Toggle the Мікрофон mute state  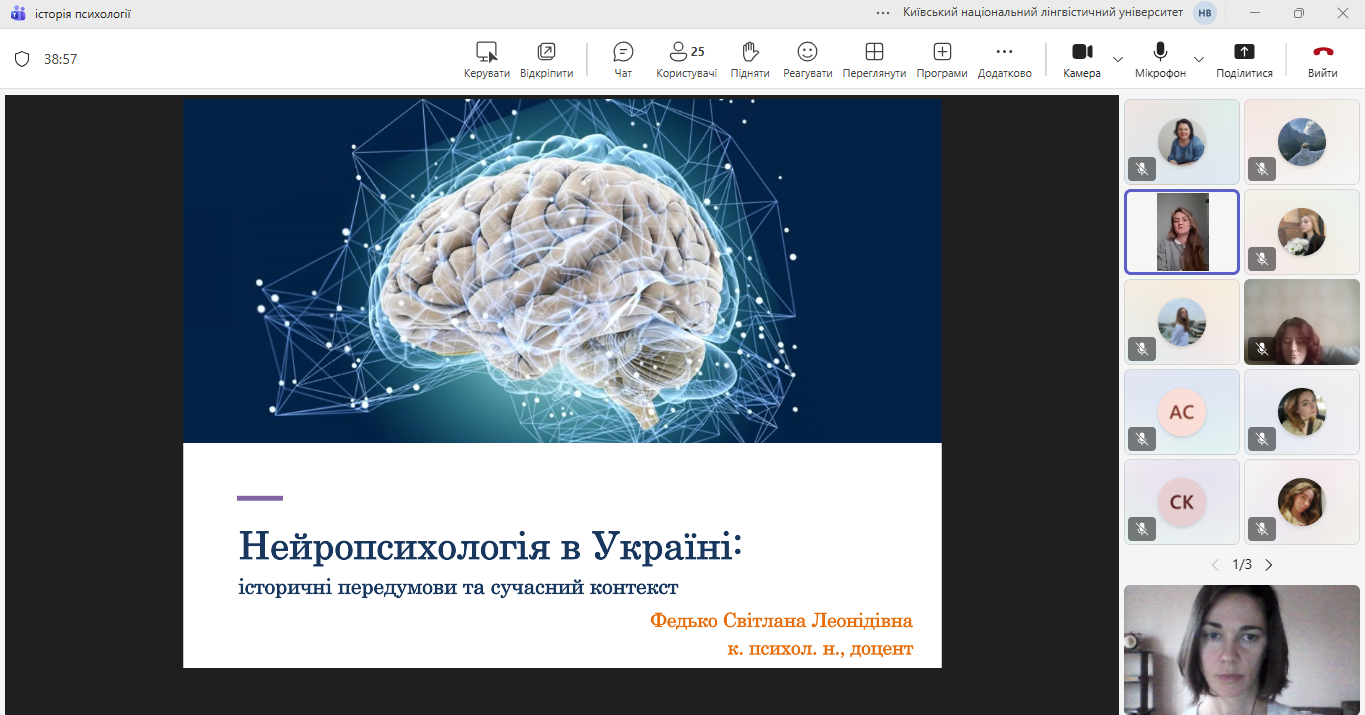(x=1160, y=59)
